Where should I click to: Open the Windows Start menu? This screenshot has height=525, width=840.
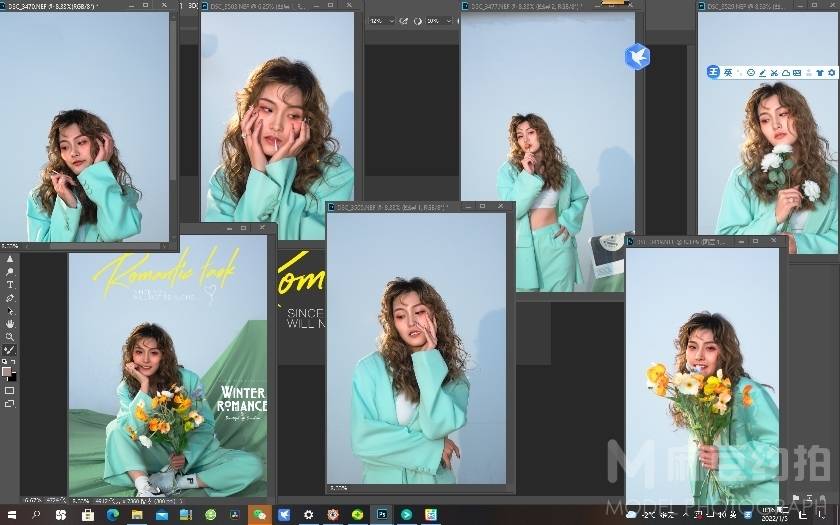coord(11,515)
